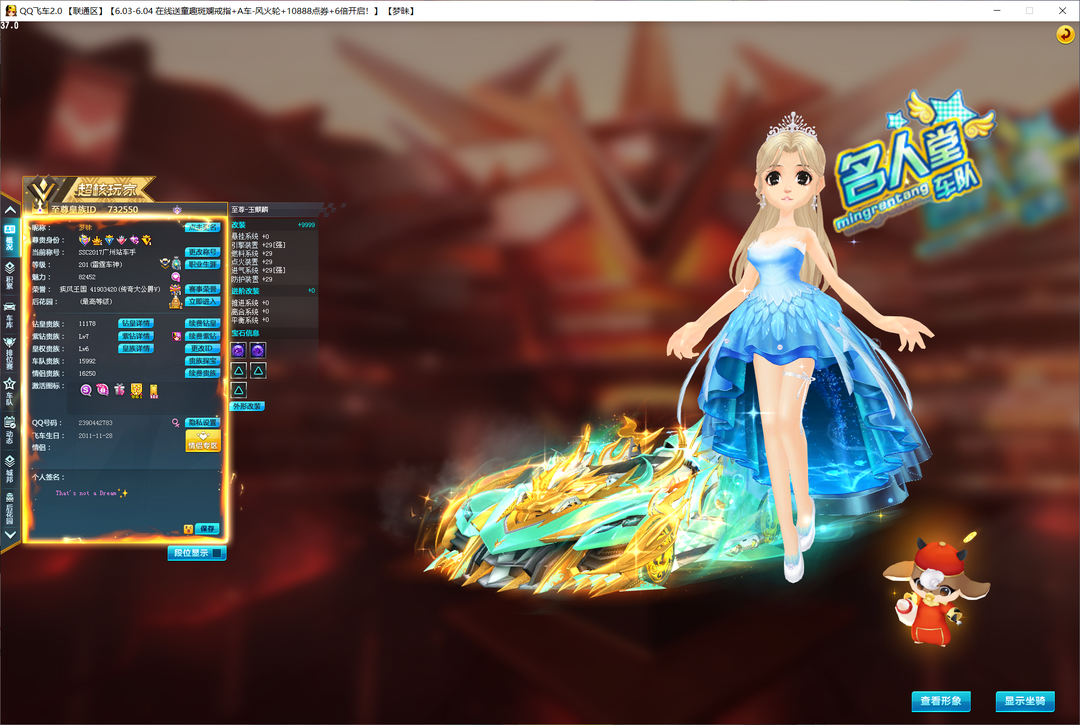Click the 更改称号 change title button
1080x725 pixels.
tap(202, 252)
